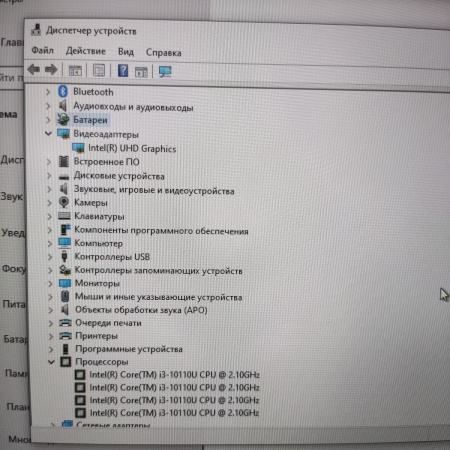The width and height of the screenshot is (450, 450).
Task: Click the Процессоры category icon
Action: pos(66,362)
